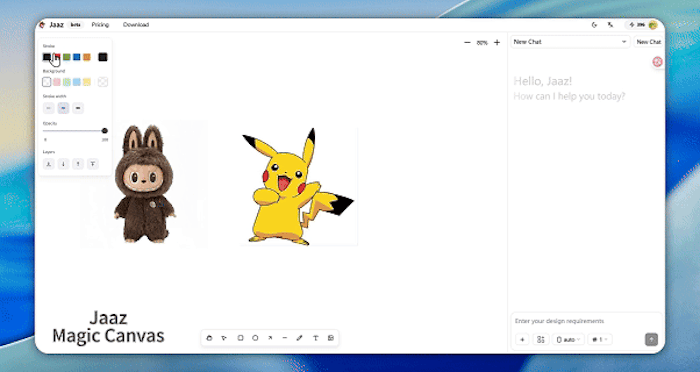Expand the auto aspect ratio dropdown
700x372 pixels.
click(x=568, y=340)
